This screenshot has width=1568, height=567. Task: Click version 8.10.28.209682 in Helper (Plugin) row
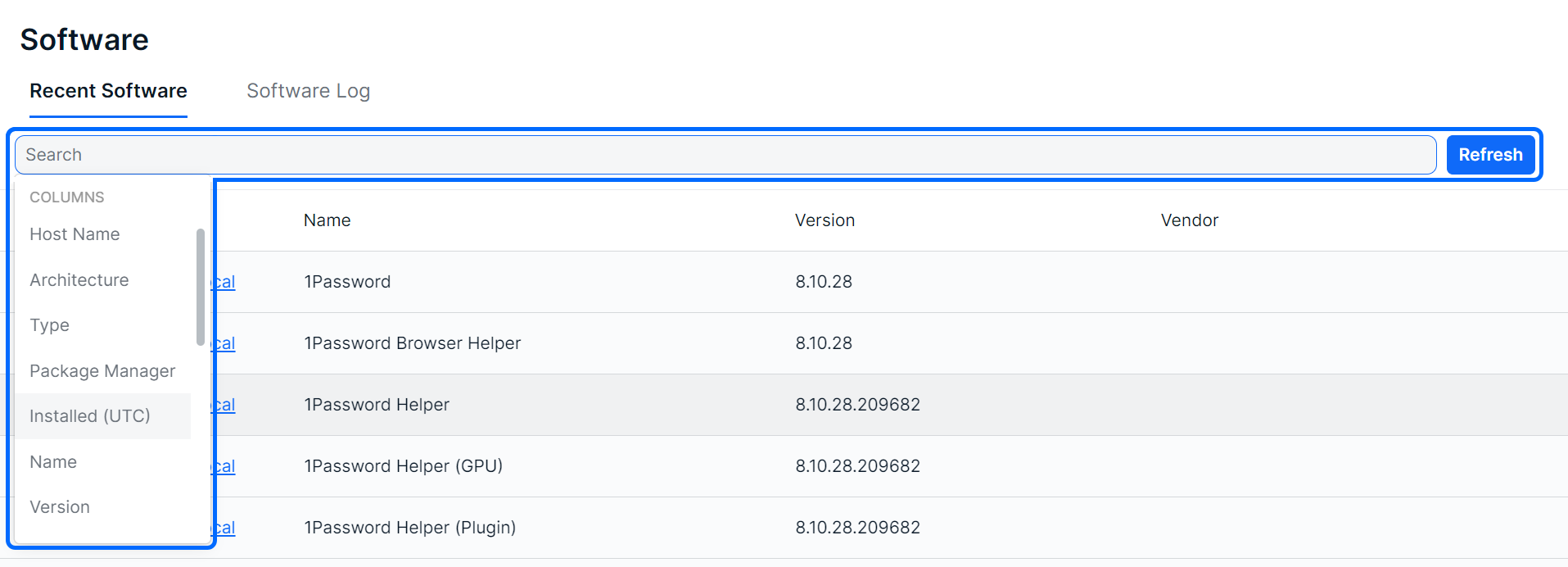(x=857, y=528)
